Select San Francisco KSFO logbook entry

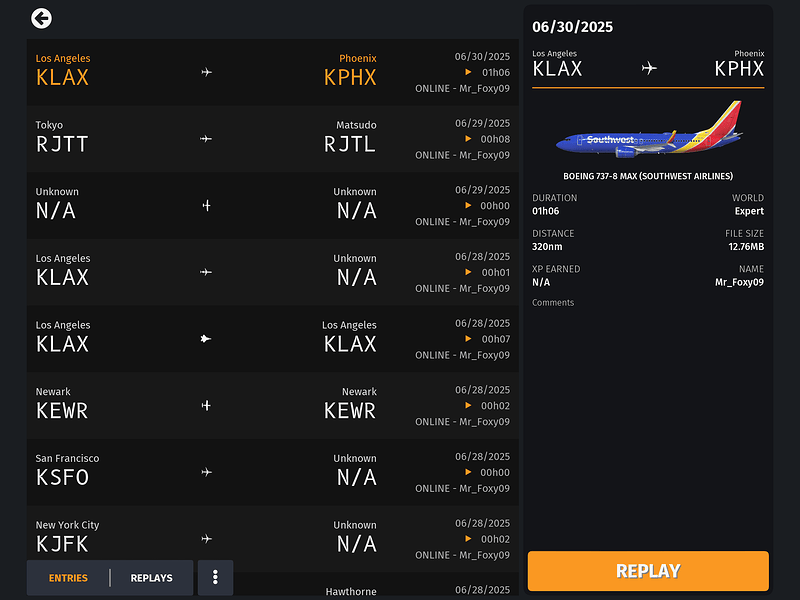[x=272, y=472]
